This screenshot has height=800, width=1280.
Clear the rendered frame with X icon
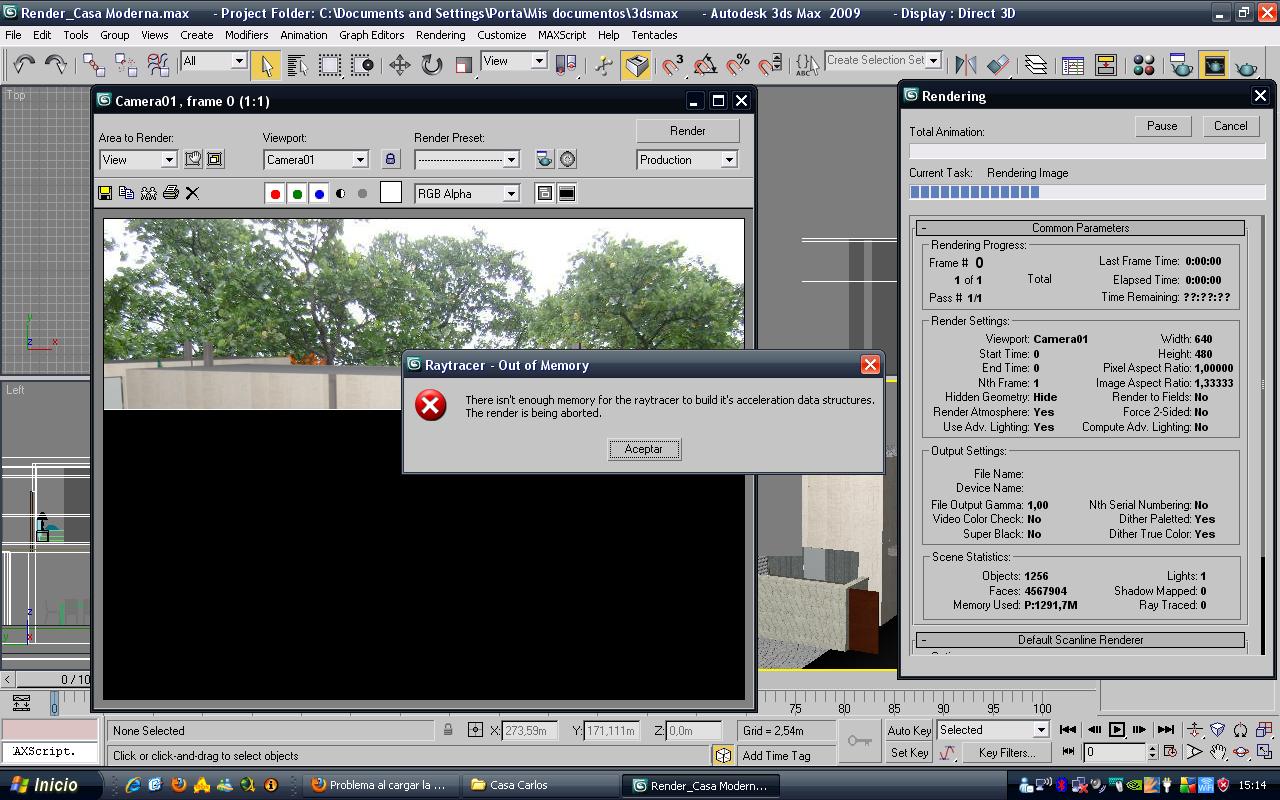pos(192,193)
